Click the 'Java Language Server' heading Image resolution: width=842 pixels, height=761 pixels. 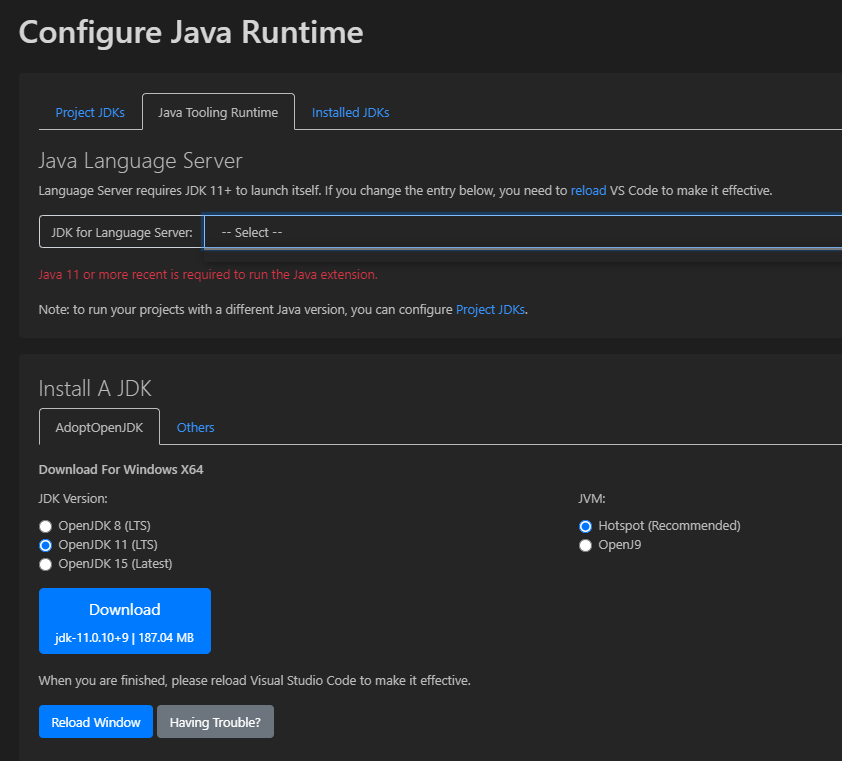point(141,161)
